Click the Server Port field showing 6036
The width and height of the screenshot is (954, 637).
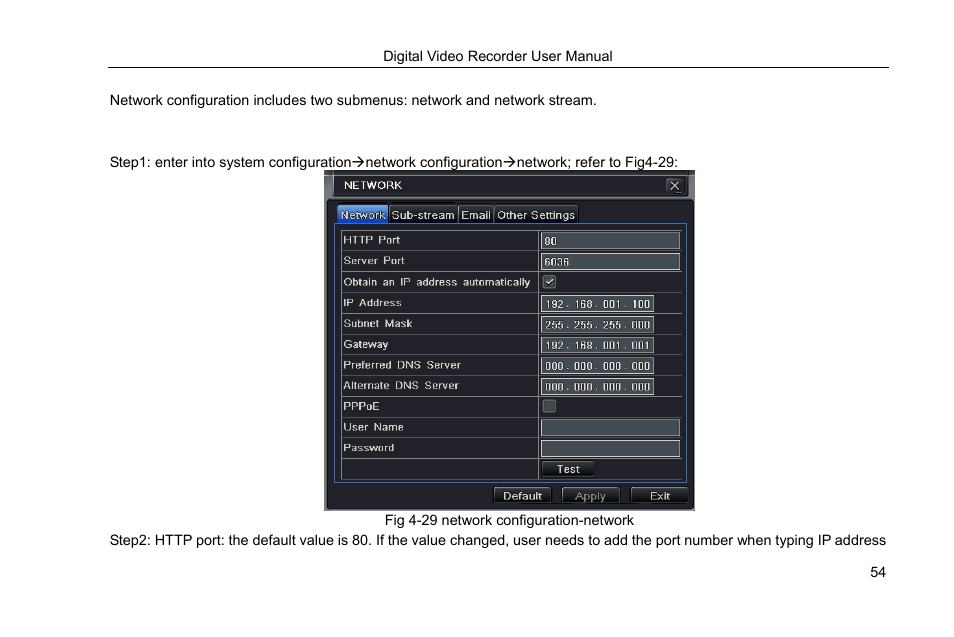tap(610, 262)
